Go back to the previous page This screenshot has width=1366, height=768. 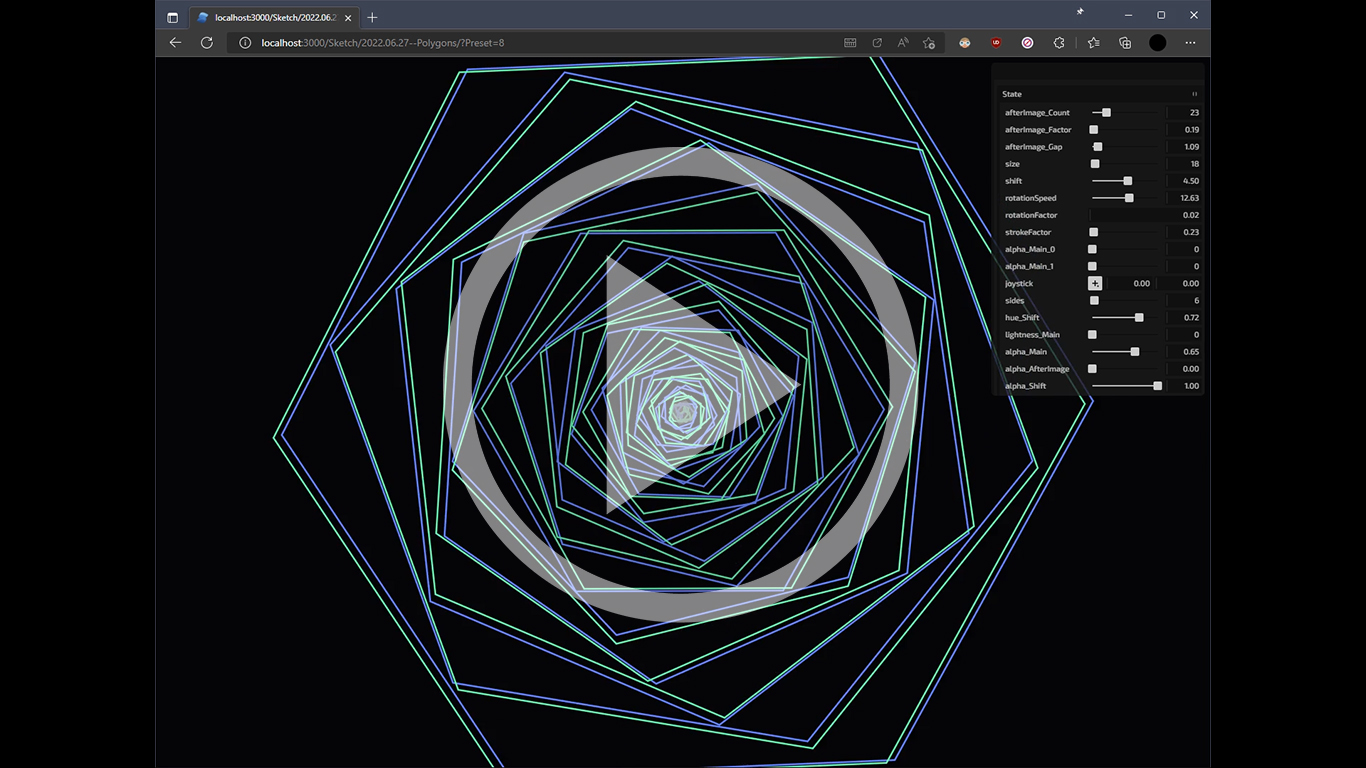click(175, 43)
